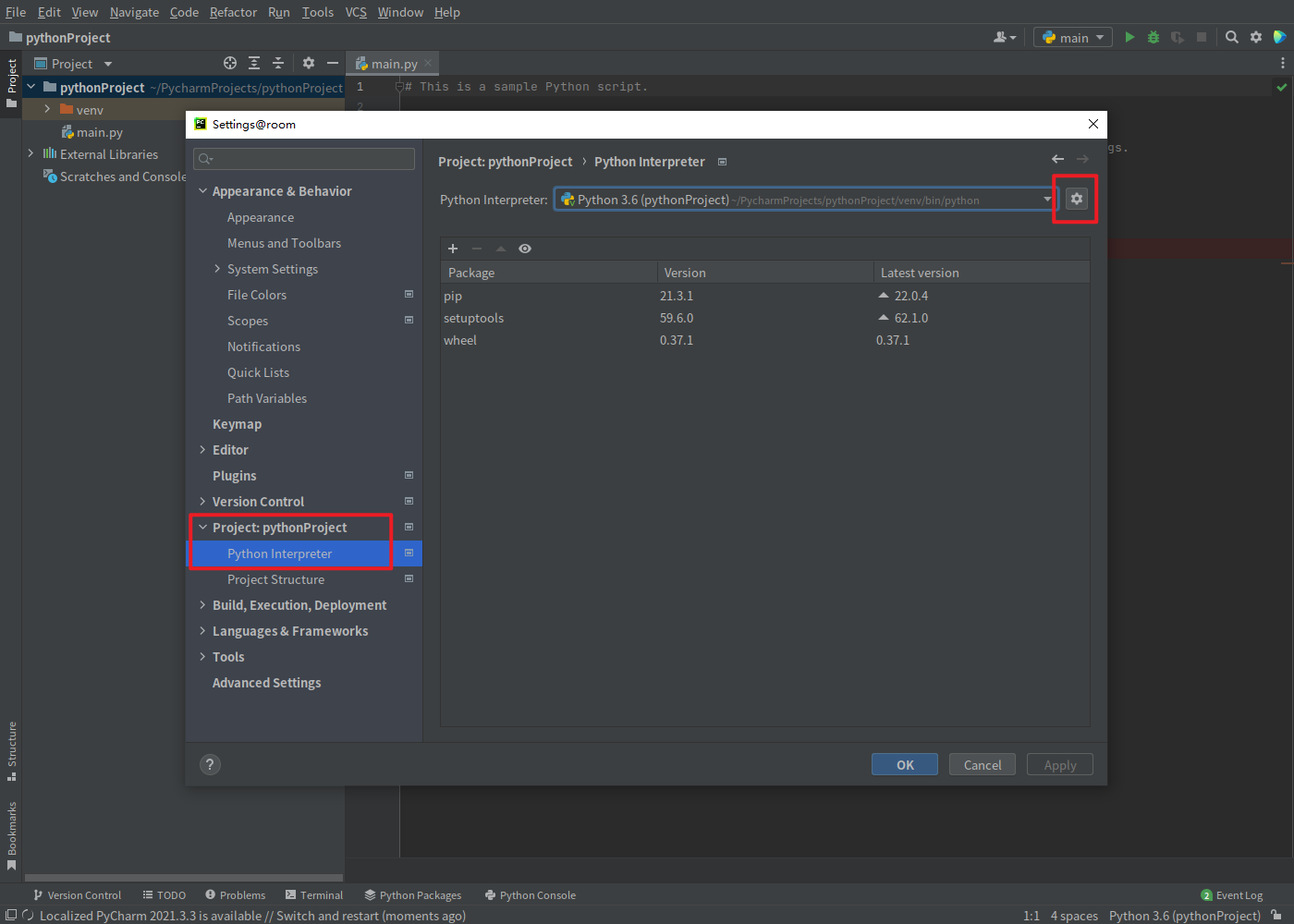The width and height of the screenshot is (1294, 924).
Task: Toggle the show early releases eye icon
Action: click(525, 249)
